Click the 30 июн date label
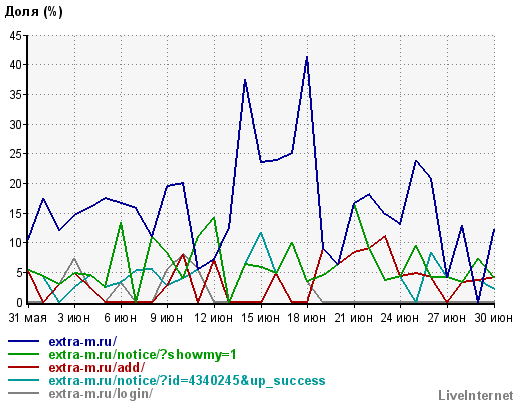This screenshot has height=405, width=520. [x=493, y=318]
